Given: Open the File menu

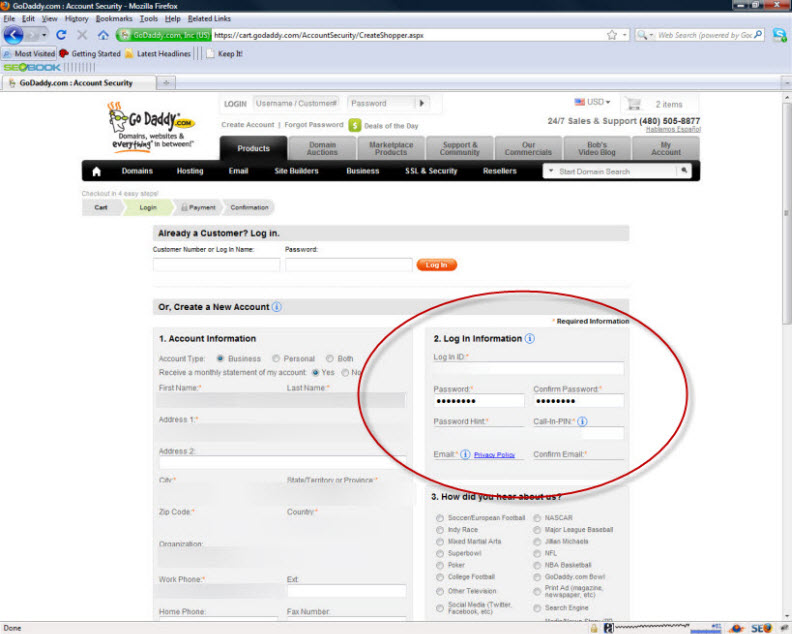Looking at the screenshot, I should tap(9, 19).
